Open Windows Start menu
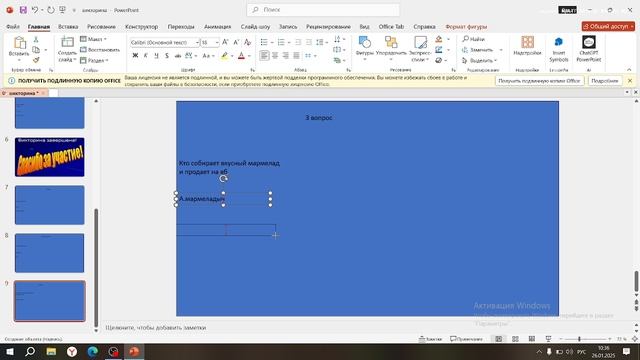This screenshot has width=640, height=360. click(9, 351)
